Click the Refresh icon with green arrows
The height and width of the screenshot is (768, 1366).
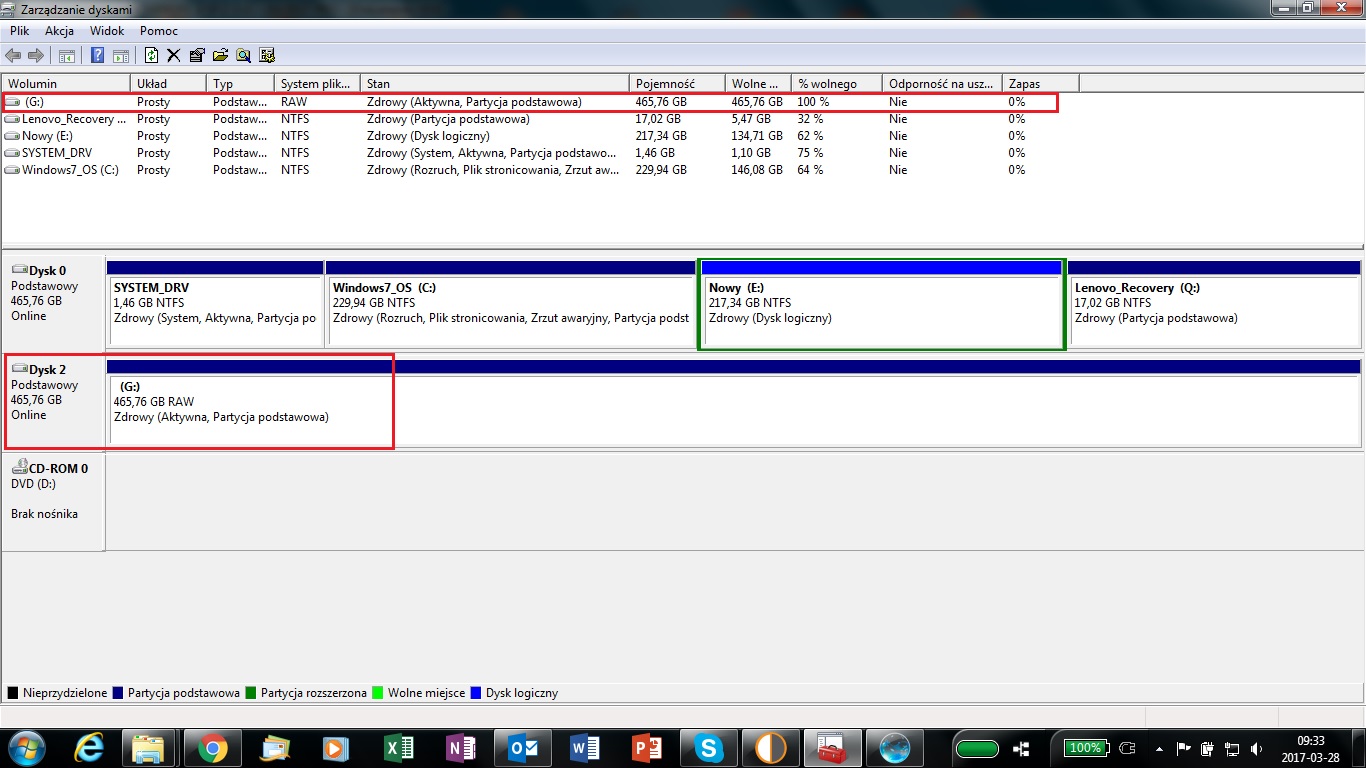point(151,55)
